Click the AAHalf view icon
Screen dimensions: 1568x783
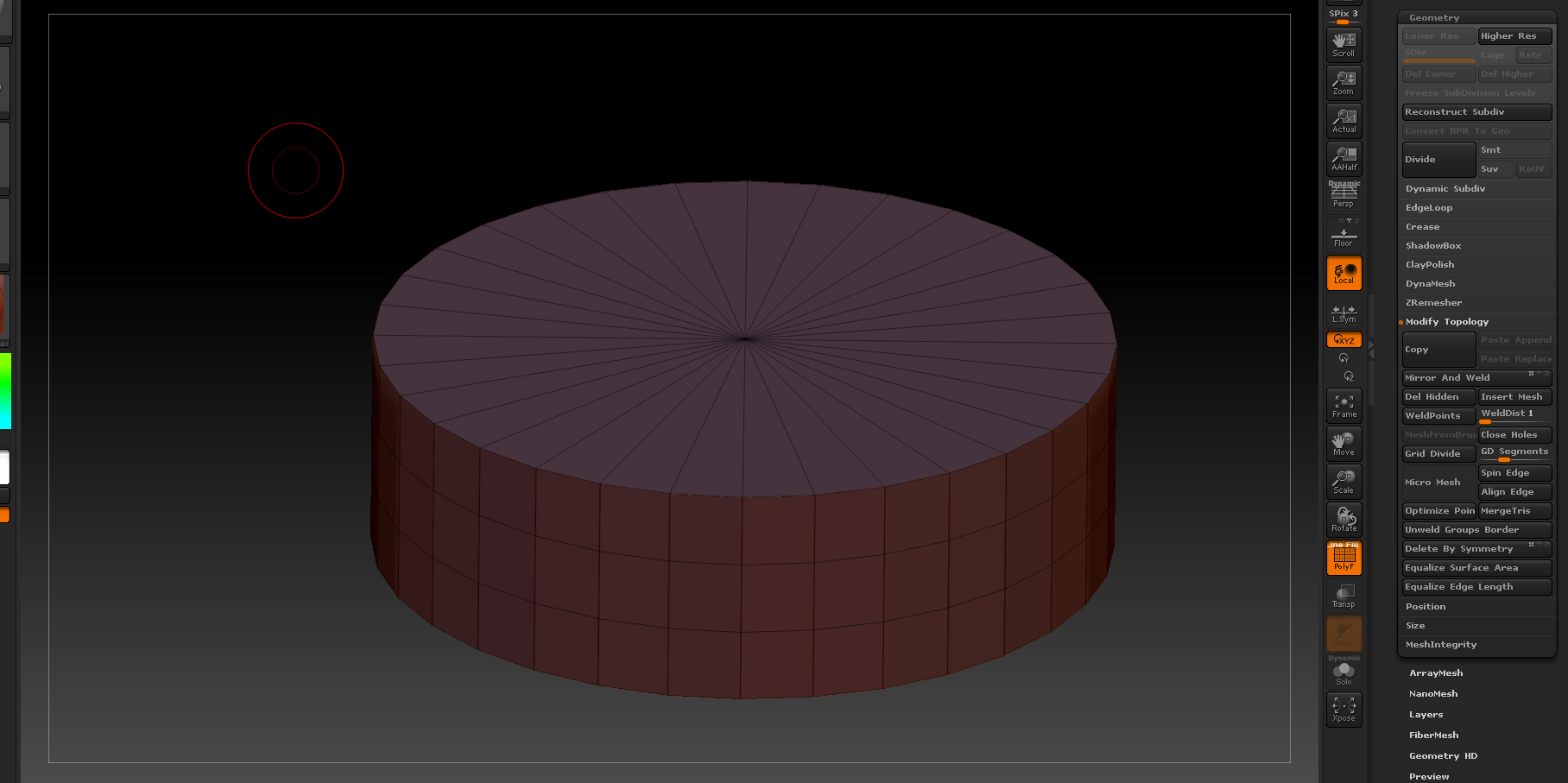pos(1344,159)
